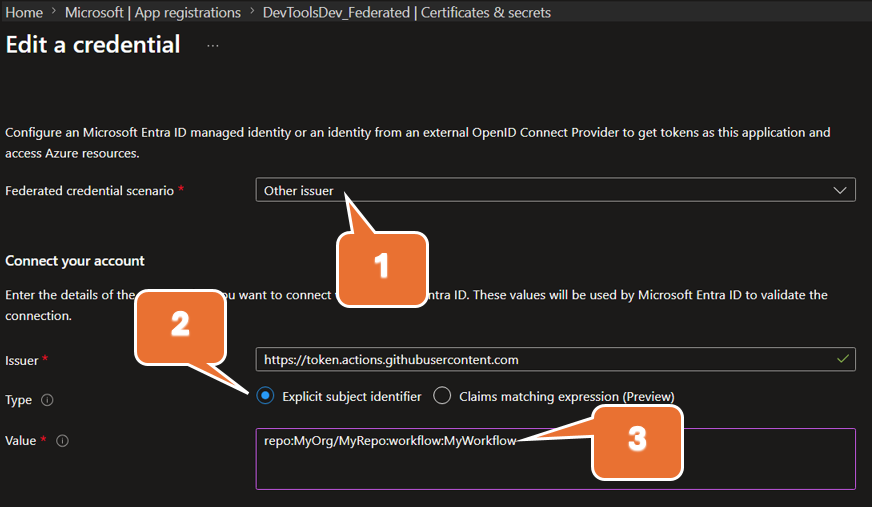
Task: Click the info icon next to Type
Action: [47, 400]
